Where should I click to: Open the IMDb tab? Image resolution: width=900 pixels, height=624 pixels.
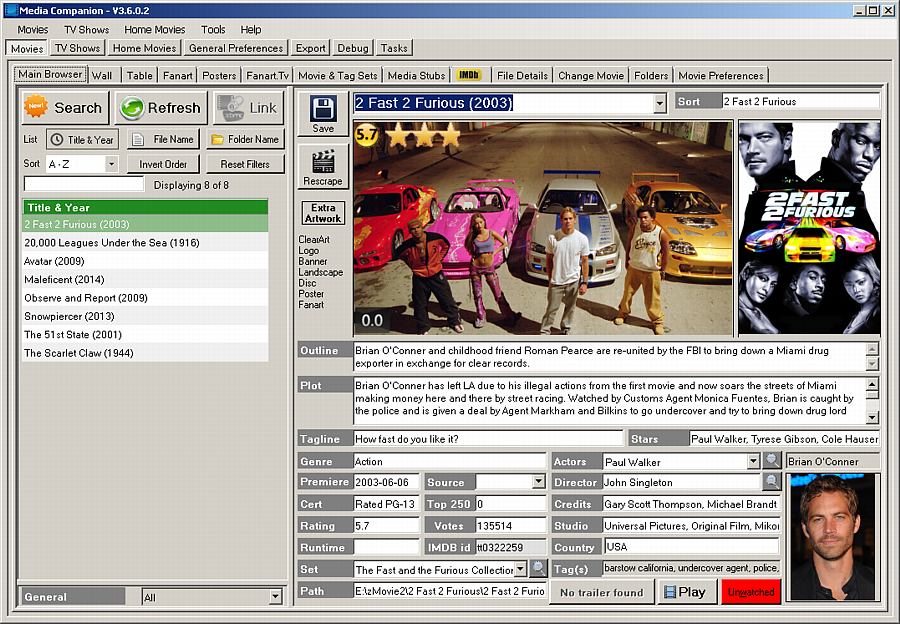tap(469, 75)
